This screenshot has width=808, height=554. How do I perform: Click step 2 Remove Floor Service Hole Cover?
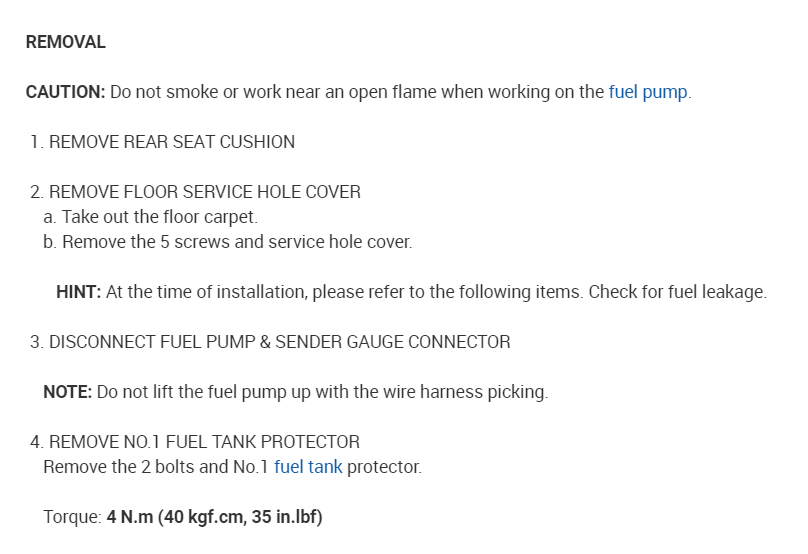(204, 192)
